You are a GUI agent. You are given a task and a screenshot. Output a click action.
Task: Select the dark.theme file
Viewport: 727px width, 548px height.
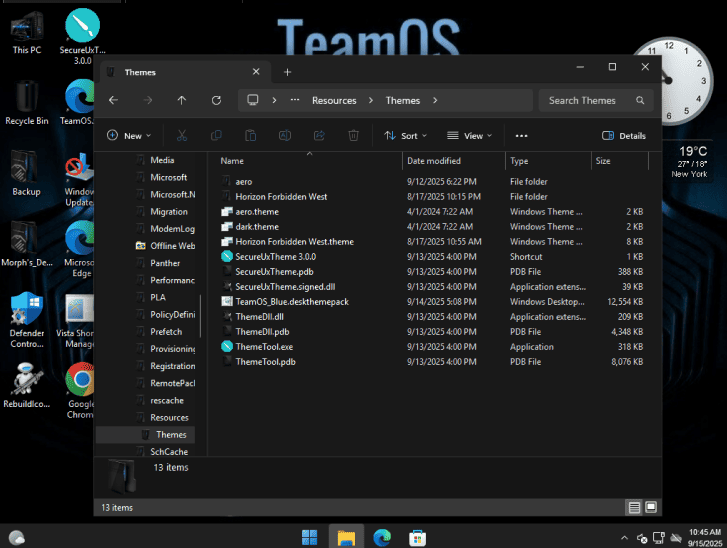(257, 227)
